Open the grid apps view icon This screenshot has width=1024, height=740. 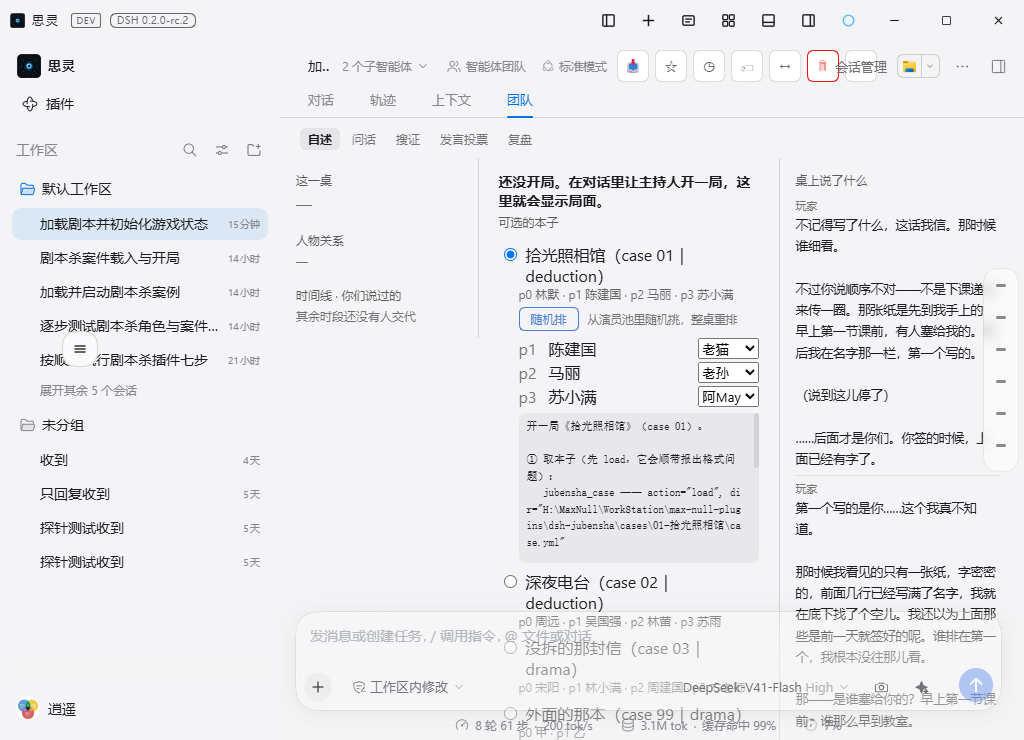click(728, 21)
